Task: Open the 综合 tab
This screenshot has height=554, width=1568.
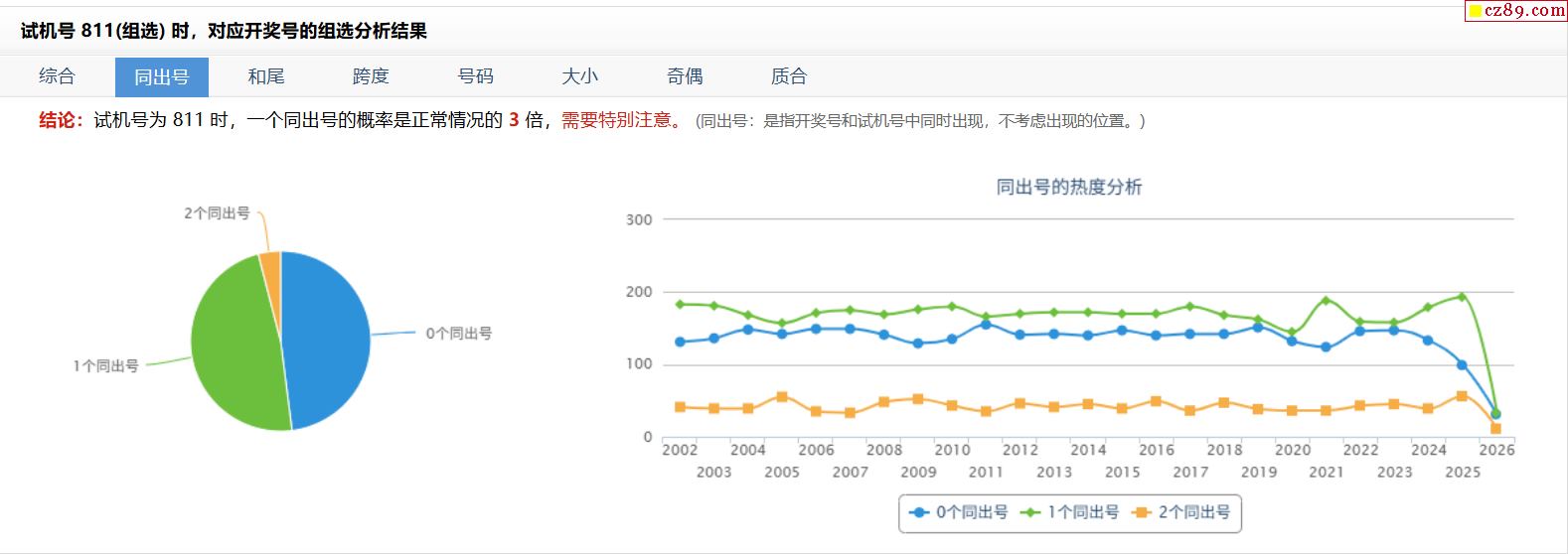Action: [x=57, y=76]
